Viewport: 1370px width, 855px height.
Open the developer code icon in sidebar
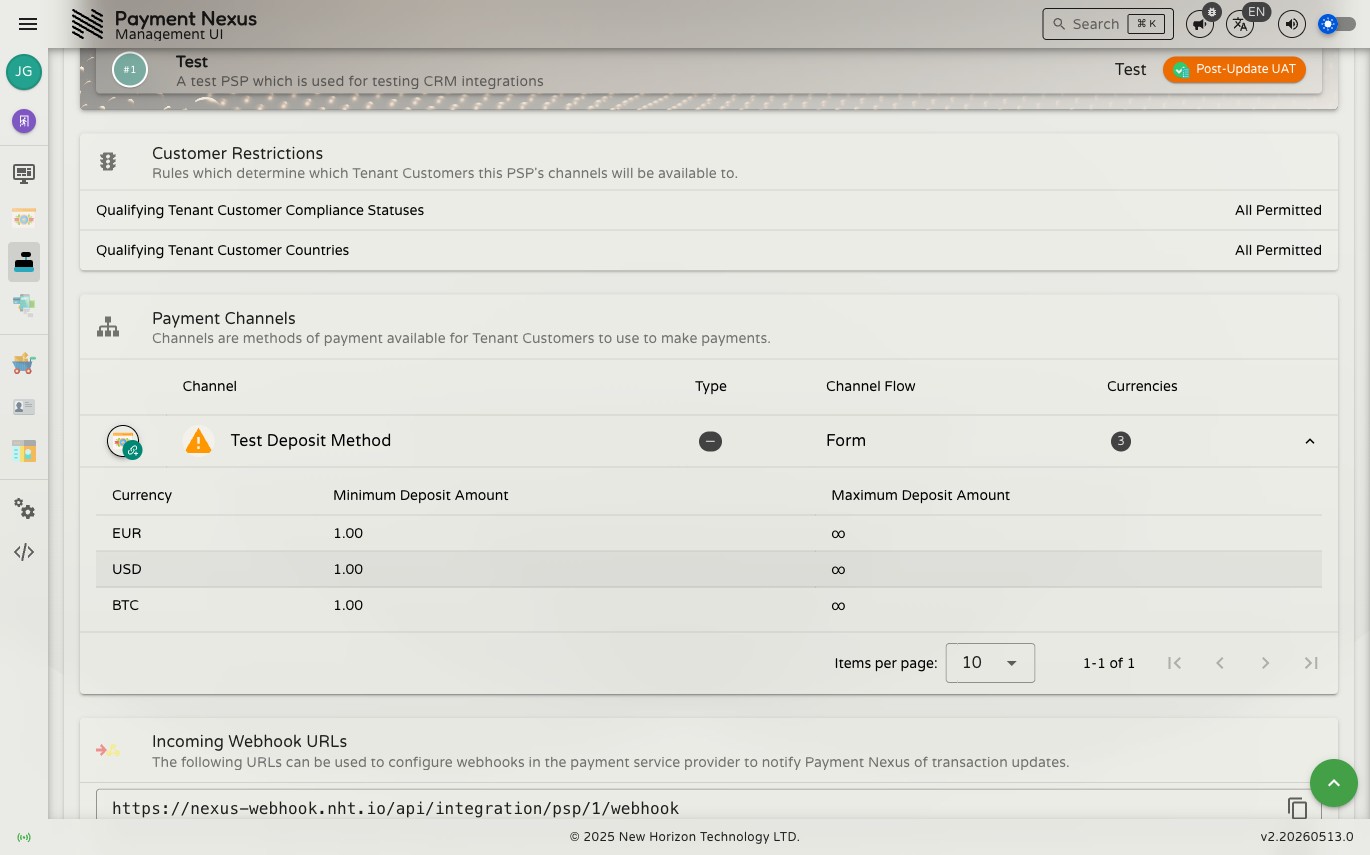pyautogui.click(x=24, y=552)
